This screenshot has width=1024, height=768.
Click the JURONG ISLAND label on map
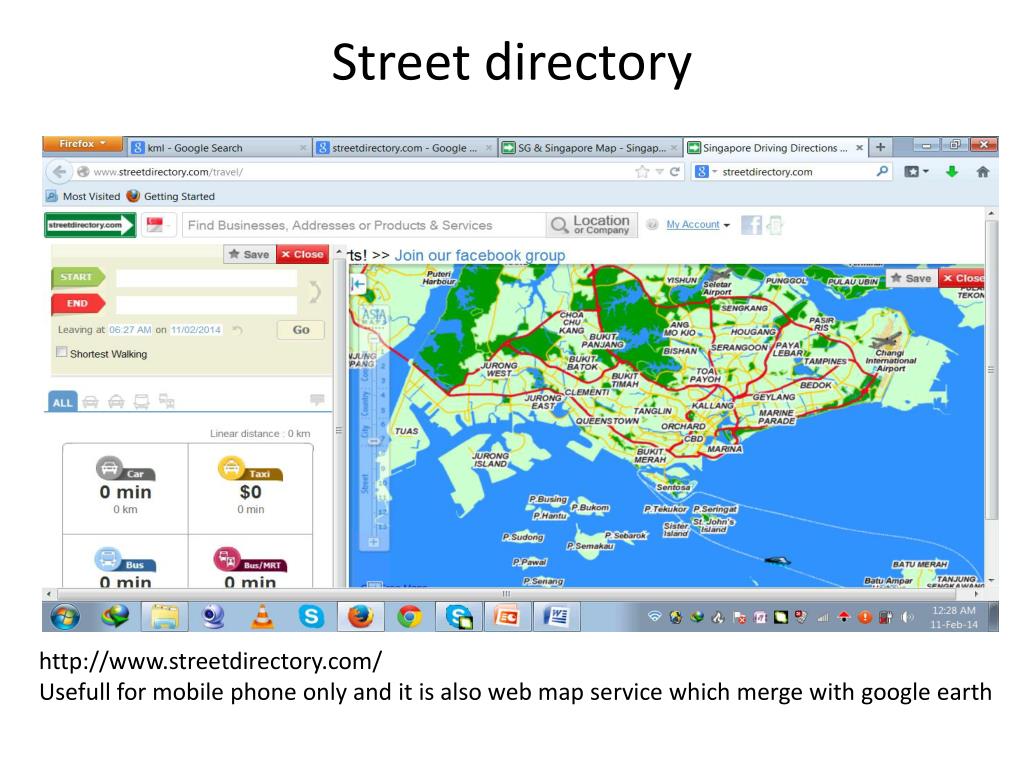tap(490, 460)
